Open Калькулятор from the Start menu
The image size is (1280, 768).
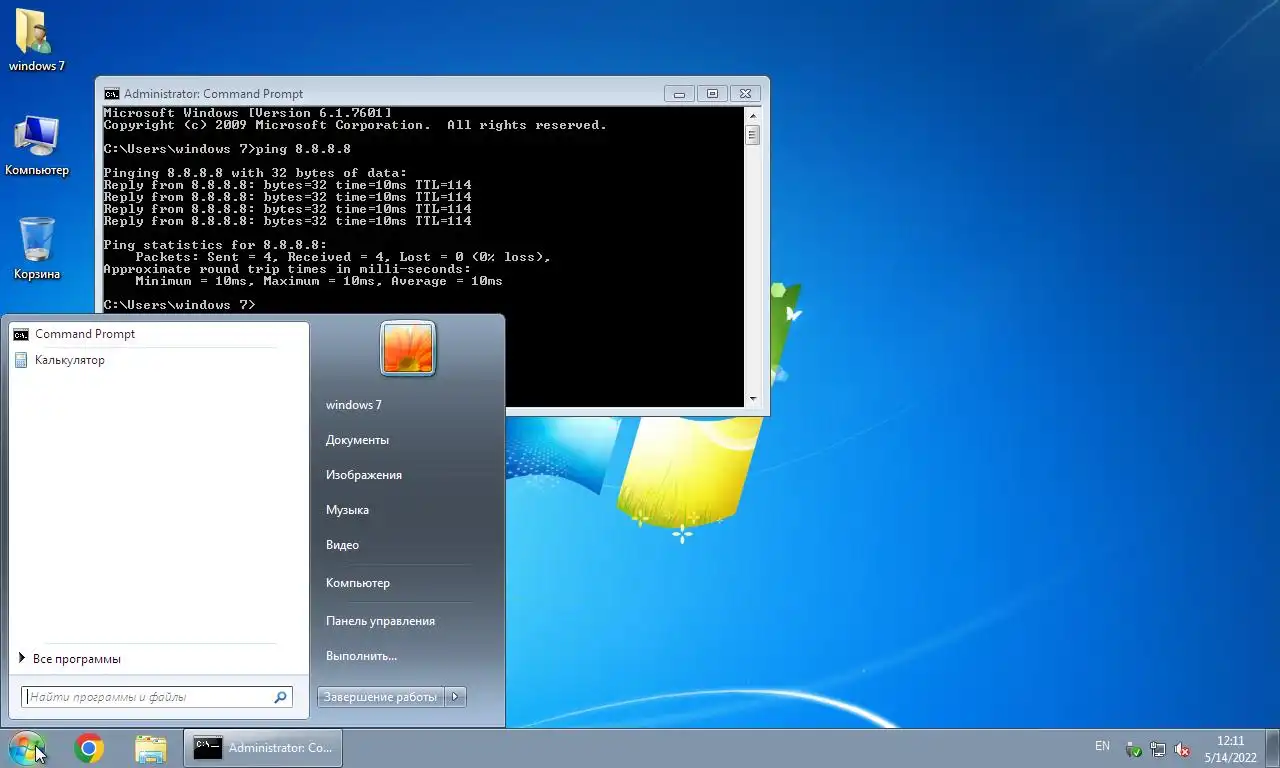click(159, 360)
